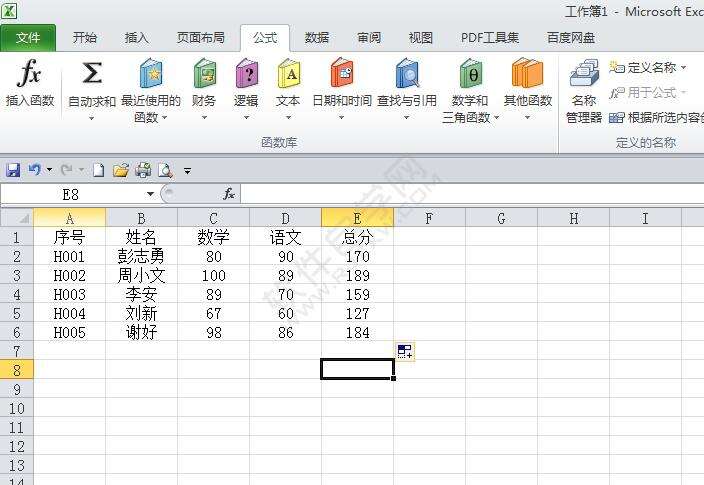This screenshot has height=485, width=704.
Task: Click the Redo arrow icon
Action: 66,170
